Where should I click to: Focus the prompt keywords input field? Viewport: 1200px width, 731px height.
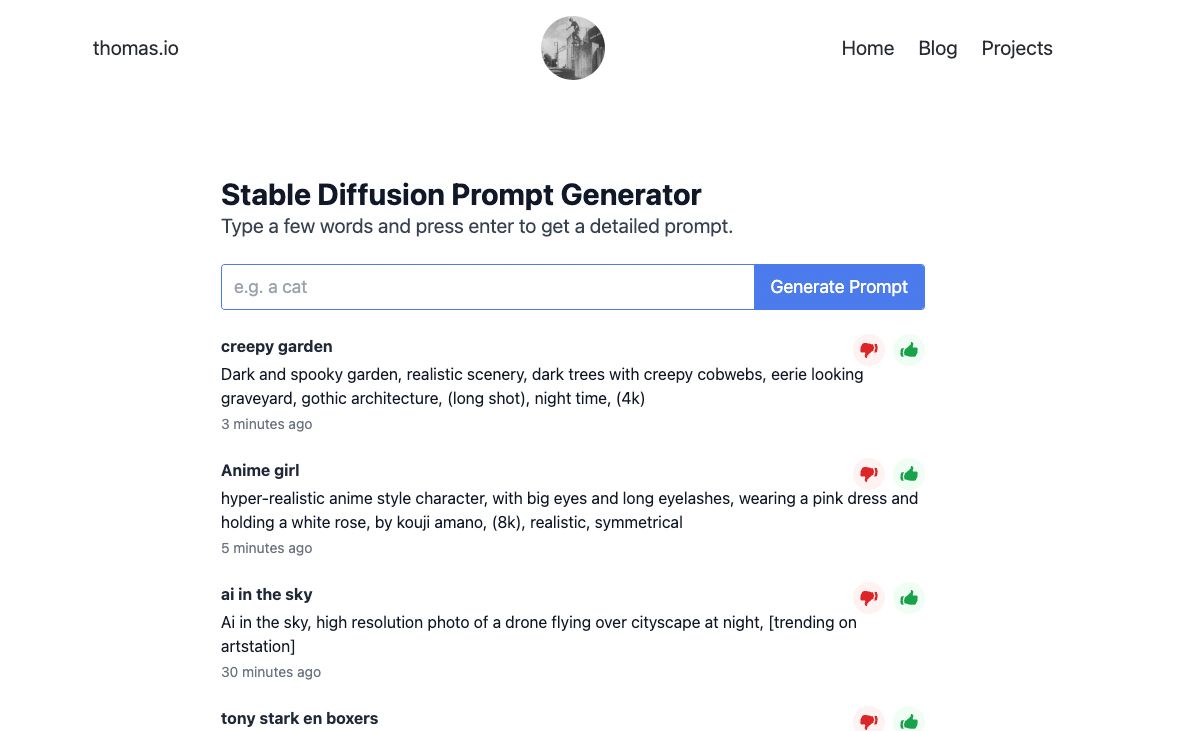(487, 287)
